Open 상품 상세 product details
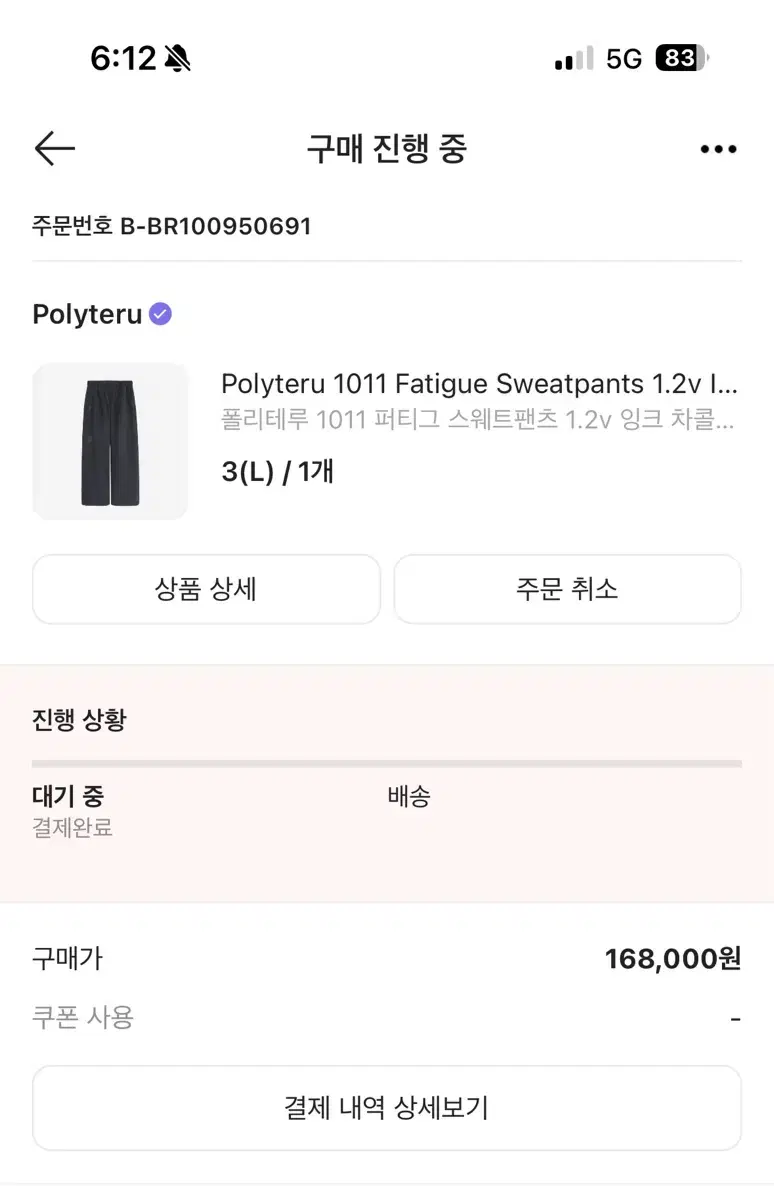Viewport: 774px width, 1200px height. point(207,589)
